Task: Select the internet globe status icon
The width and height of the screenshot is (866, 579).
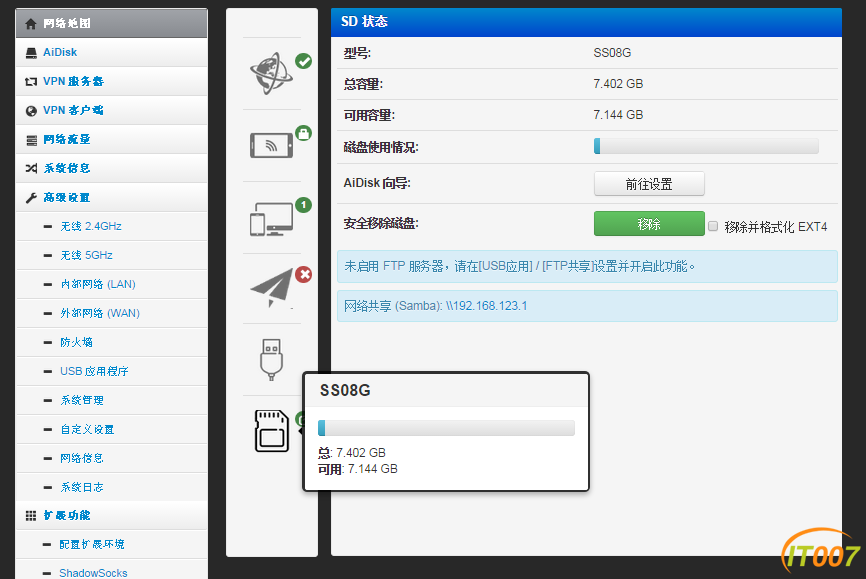Action: pyautogui.click(x=271, y=73)
